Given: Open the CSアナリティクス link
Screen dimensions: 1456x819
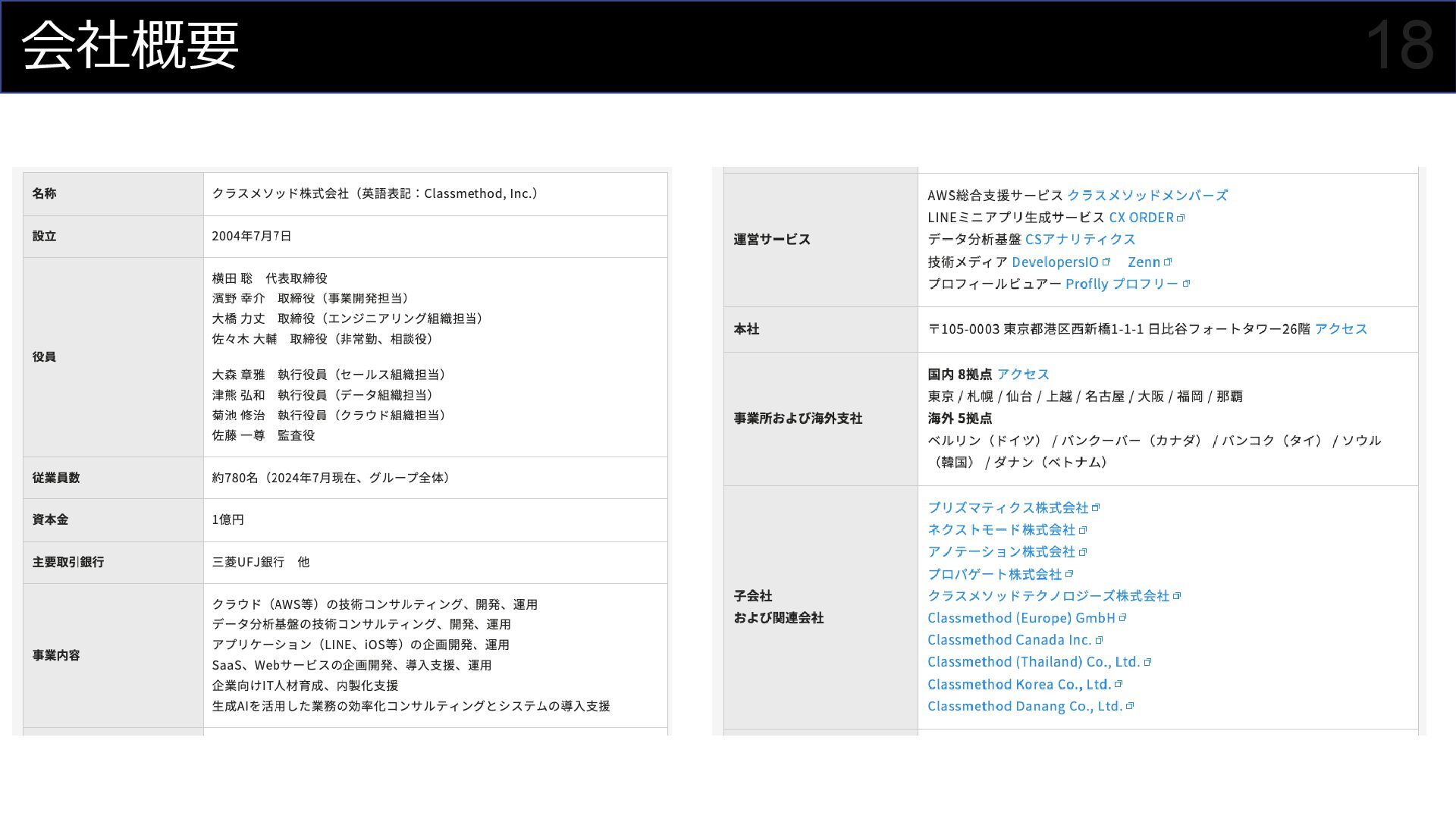Looking at the screenshot, I should (x=1080, y=240).
